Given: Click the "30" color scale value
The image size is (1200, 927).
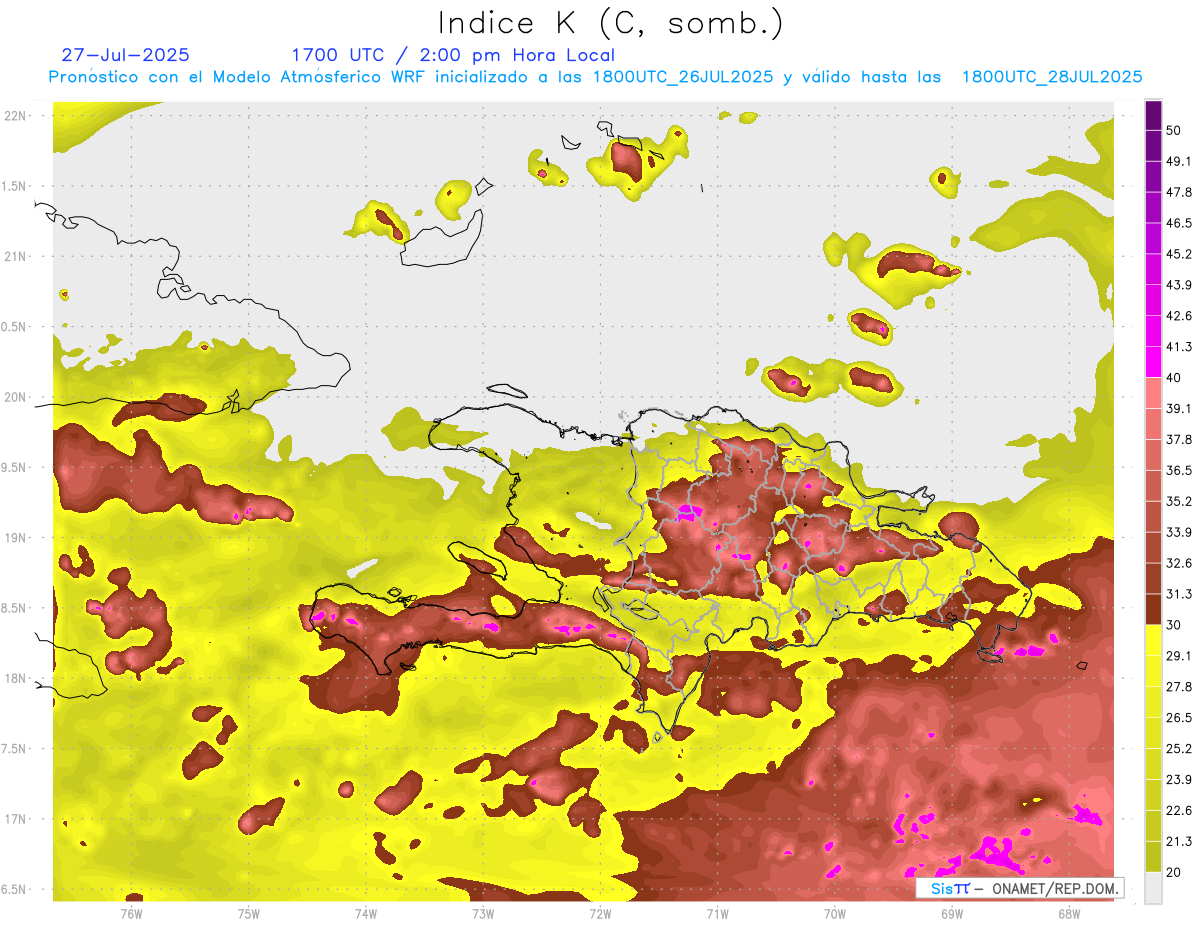Looking at the screenshot, I should [x=1174, y=625].
